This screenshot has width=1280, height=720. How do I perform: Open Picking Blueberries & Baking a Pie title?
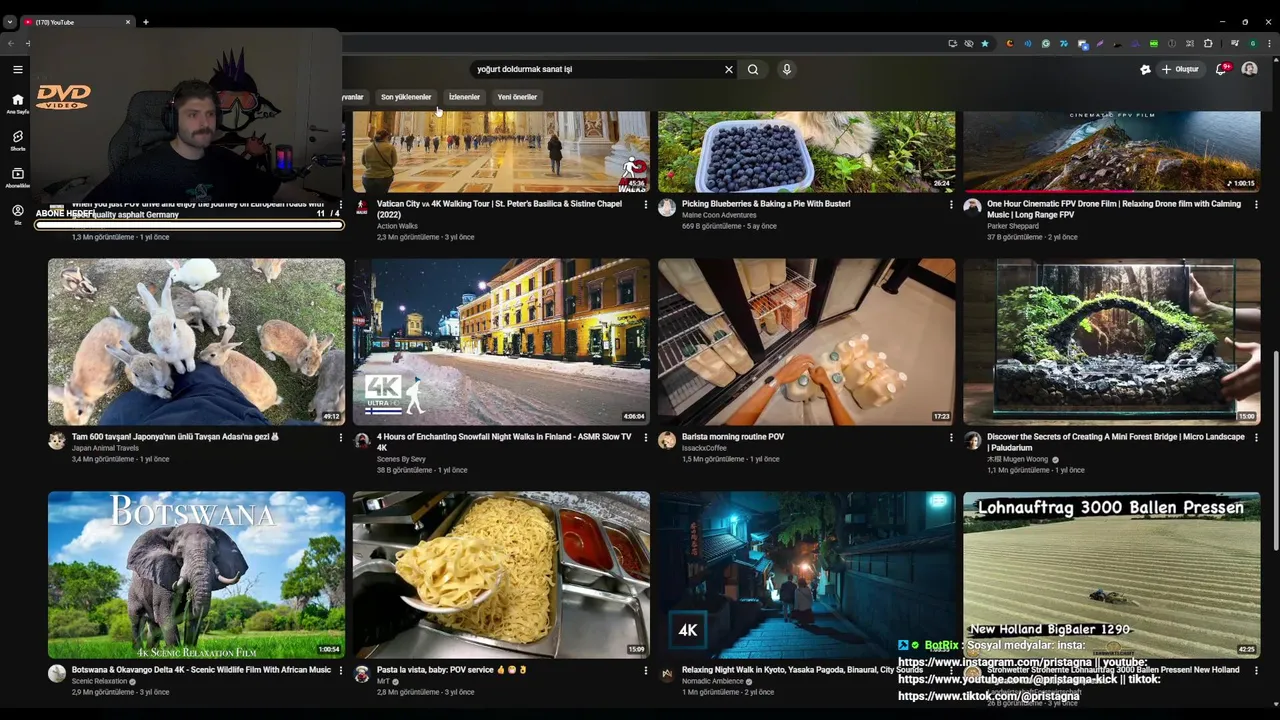(766, 204)
